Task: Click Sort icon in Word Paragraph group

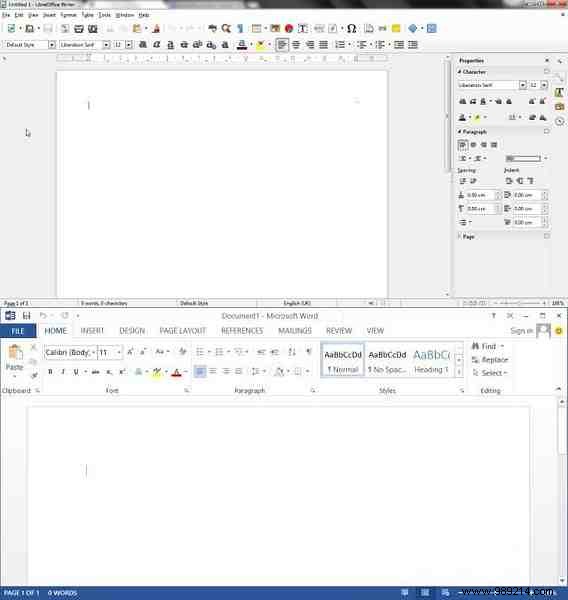Action: (292, 352)
